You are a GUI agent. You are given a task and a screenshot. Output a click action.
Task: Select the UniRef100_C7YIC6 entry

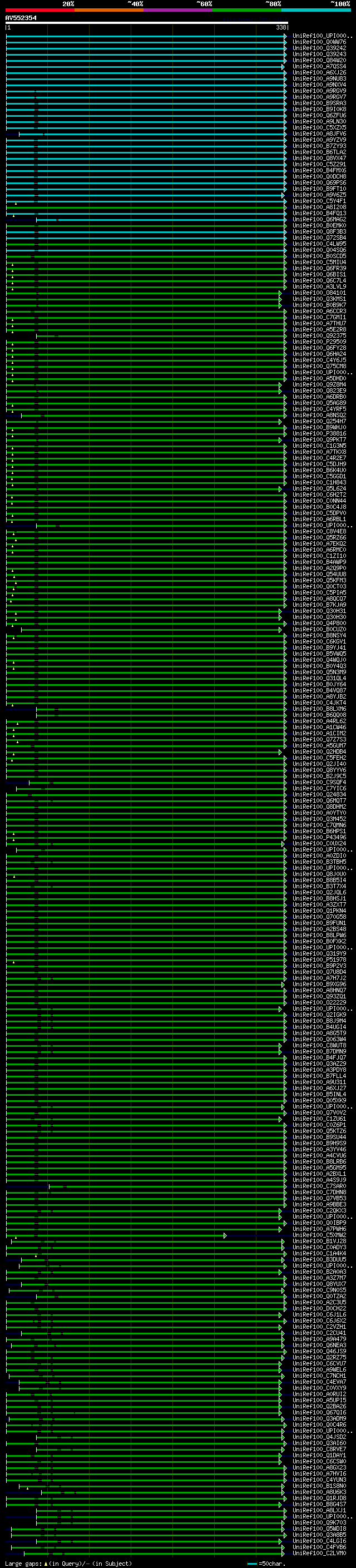pos(319,788)
